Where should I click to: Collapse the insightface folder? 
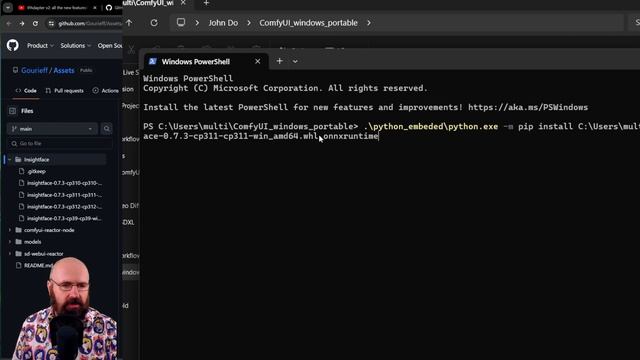9,160
